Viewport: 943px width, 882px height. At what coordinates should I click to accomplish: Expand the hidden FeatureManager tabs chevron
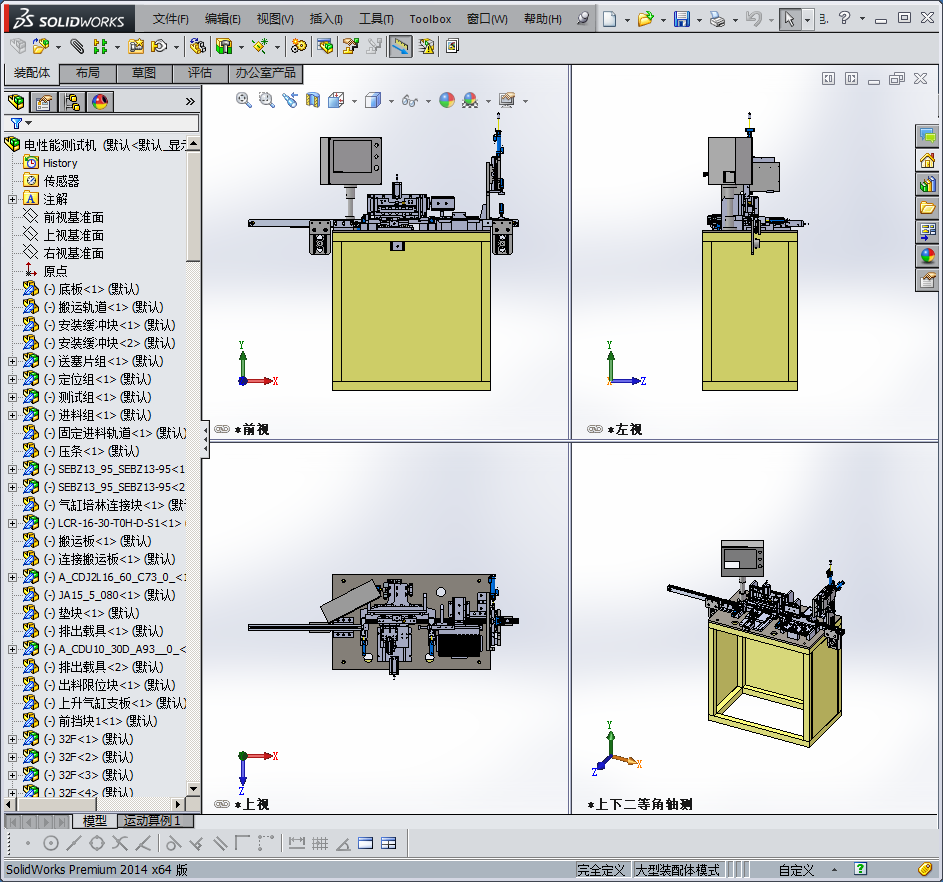click(x=190, y=102)
